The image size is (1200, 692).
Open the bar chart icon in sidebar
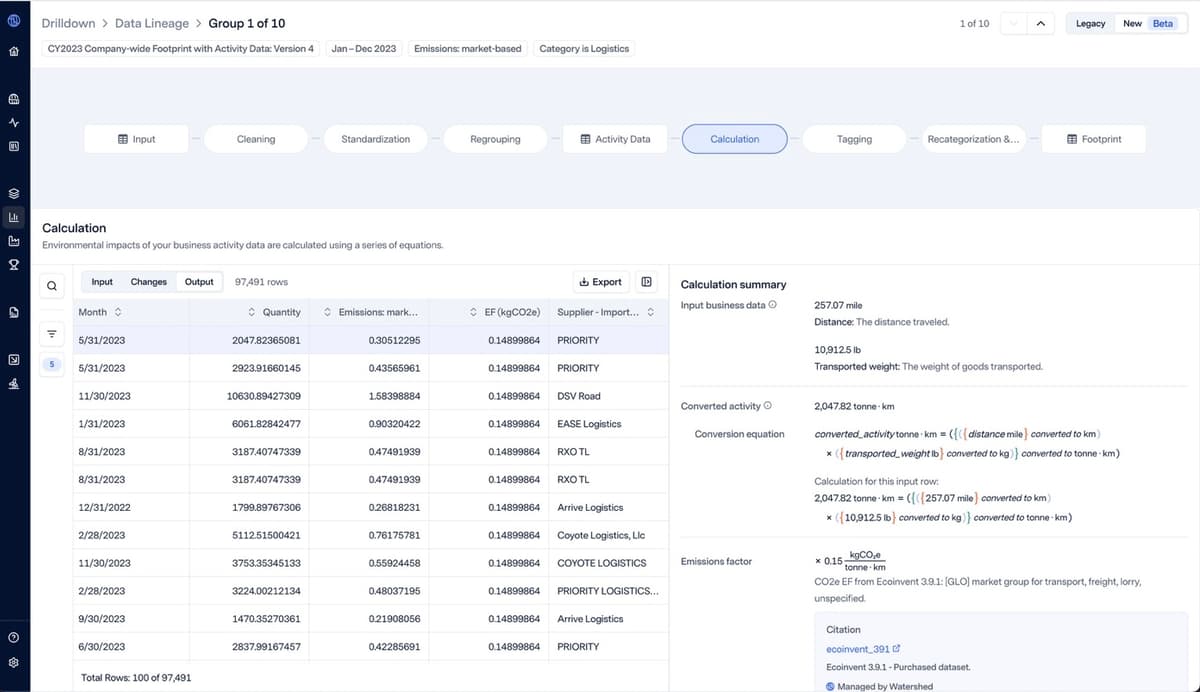[14, 217]
